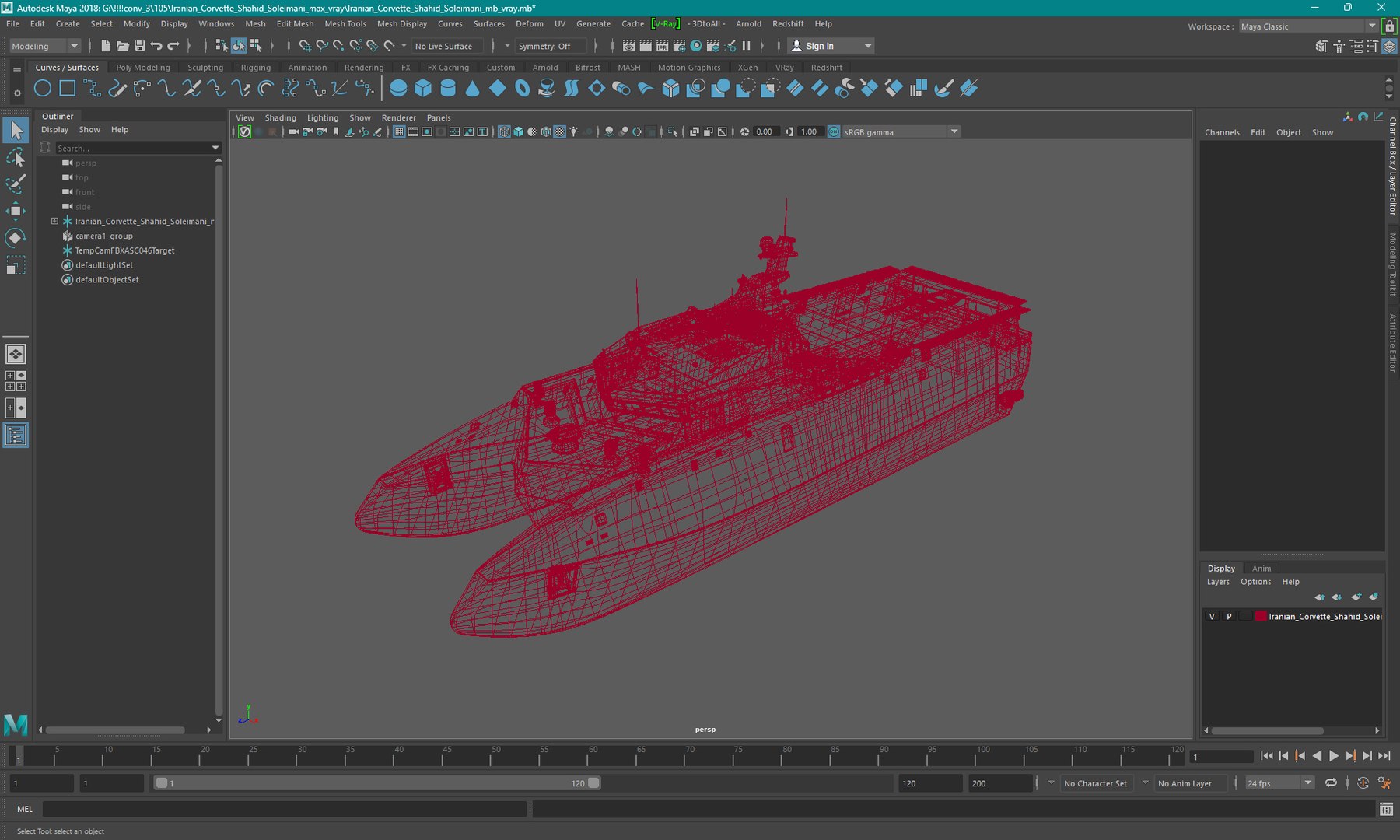Click the MEL command language button
This screenshot has width=1400, height=840.
[25, 809]
